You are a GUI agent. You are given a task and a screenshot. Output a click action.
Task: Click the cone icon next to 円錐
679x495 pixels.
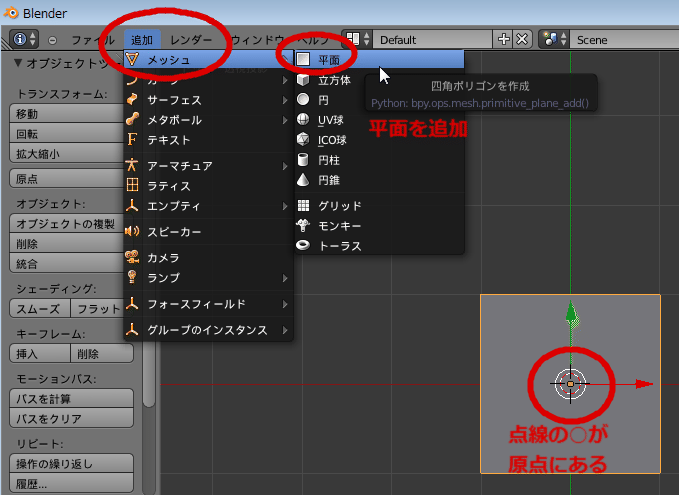click(303, 180)
